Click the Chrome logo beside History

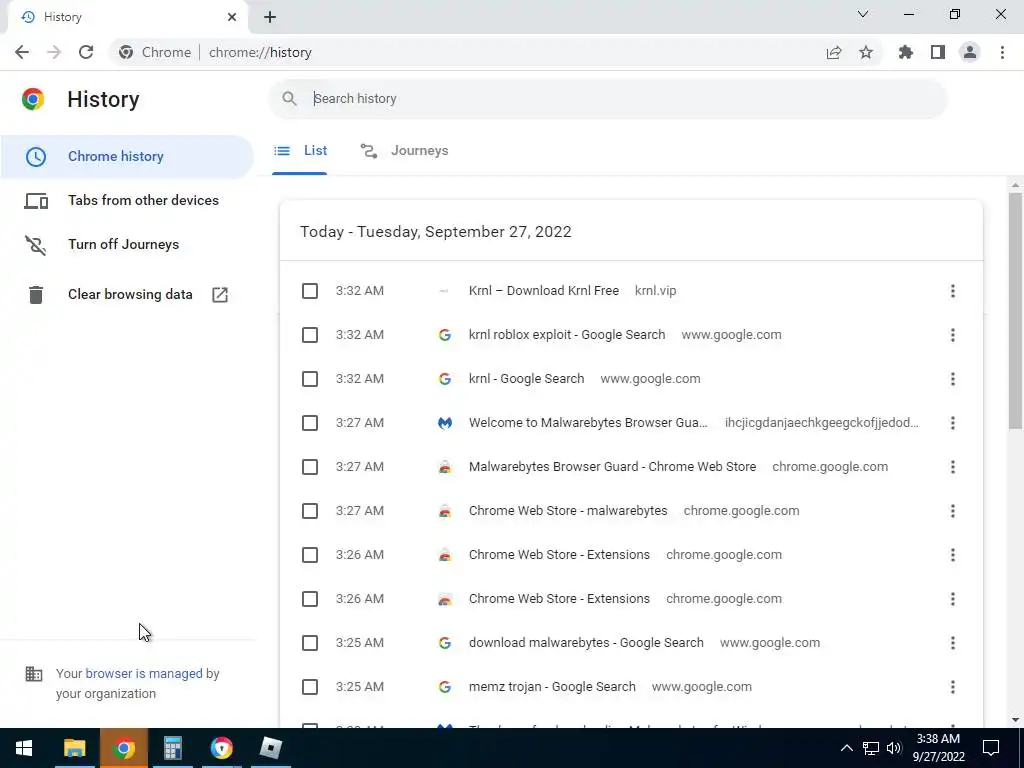33,99
